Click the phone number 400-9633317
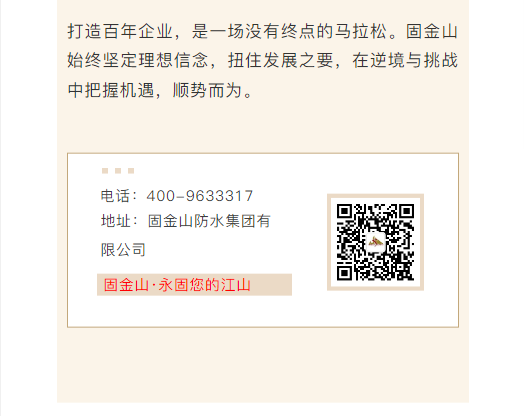Image resolution: width=524 pixels, height=416 pixels. pyautogui.click(x=200, y=196)
